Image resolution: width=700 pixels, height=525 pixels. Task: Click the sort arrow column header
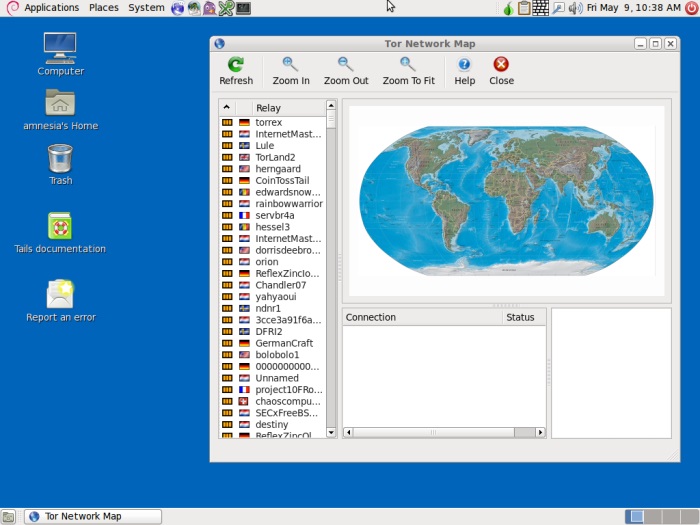227,108
